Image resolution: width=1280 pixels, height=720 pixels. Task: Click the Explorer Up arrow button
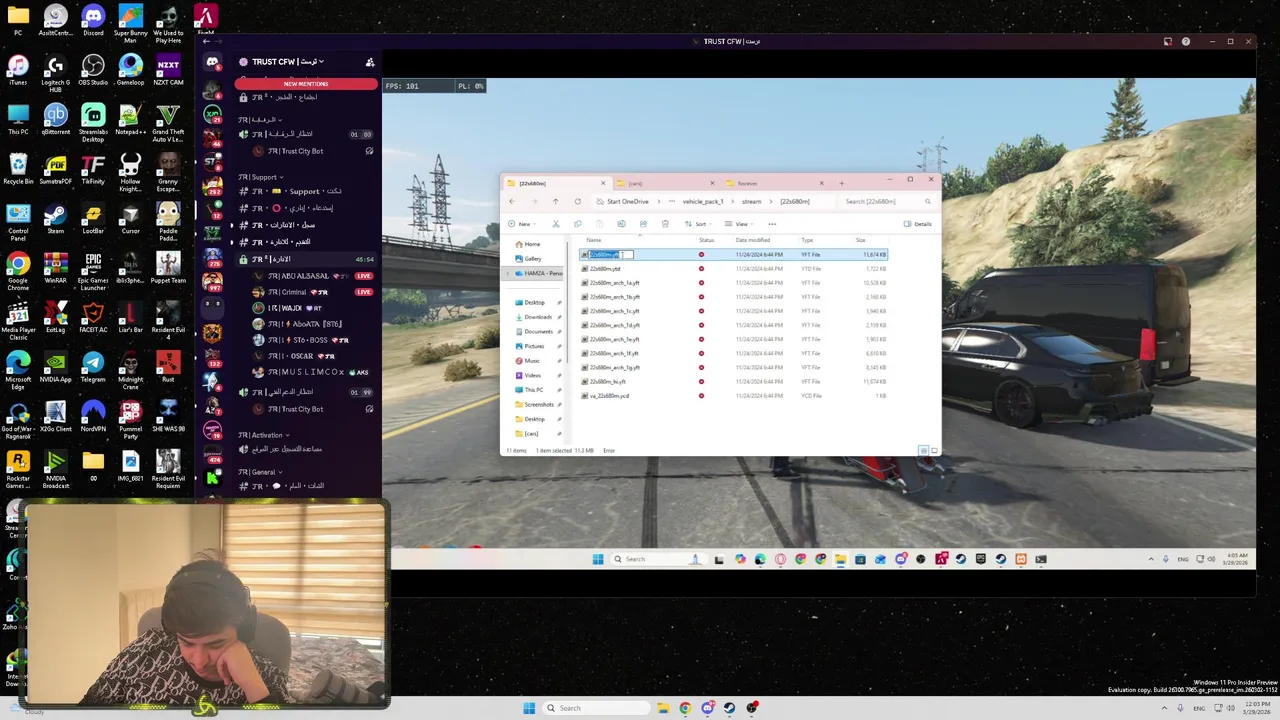pyautogui.click(x=555, y=201)
